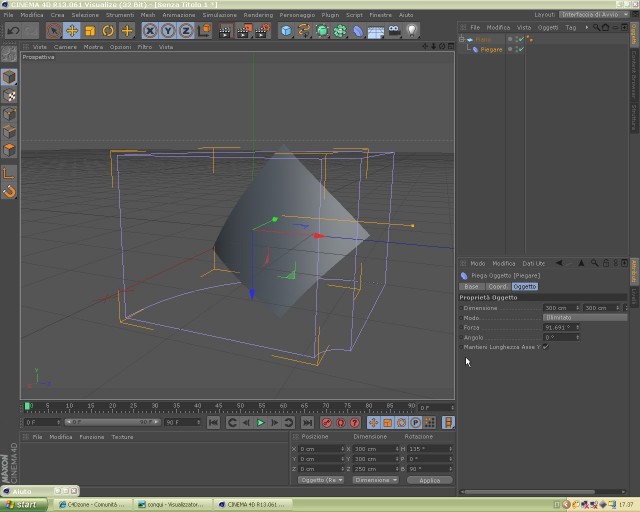Play the animation forward
Viewport: 640px width, 512px height.
pos(260,423)
